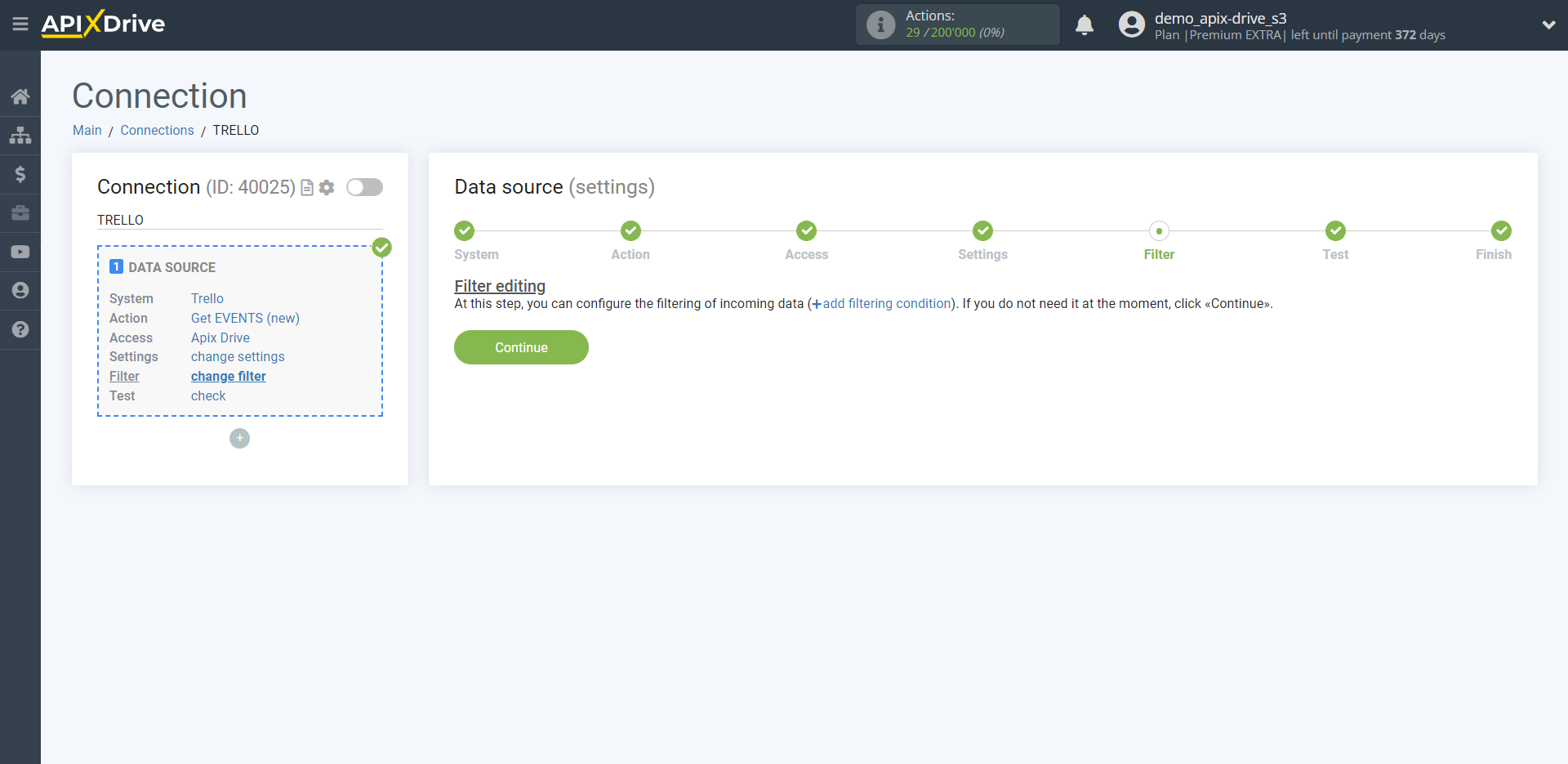1568x764 pixels.
Task: Open the connection notes document icon
Action: click(x=307, y=188)
